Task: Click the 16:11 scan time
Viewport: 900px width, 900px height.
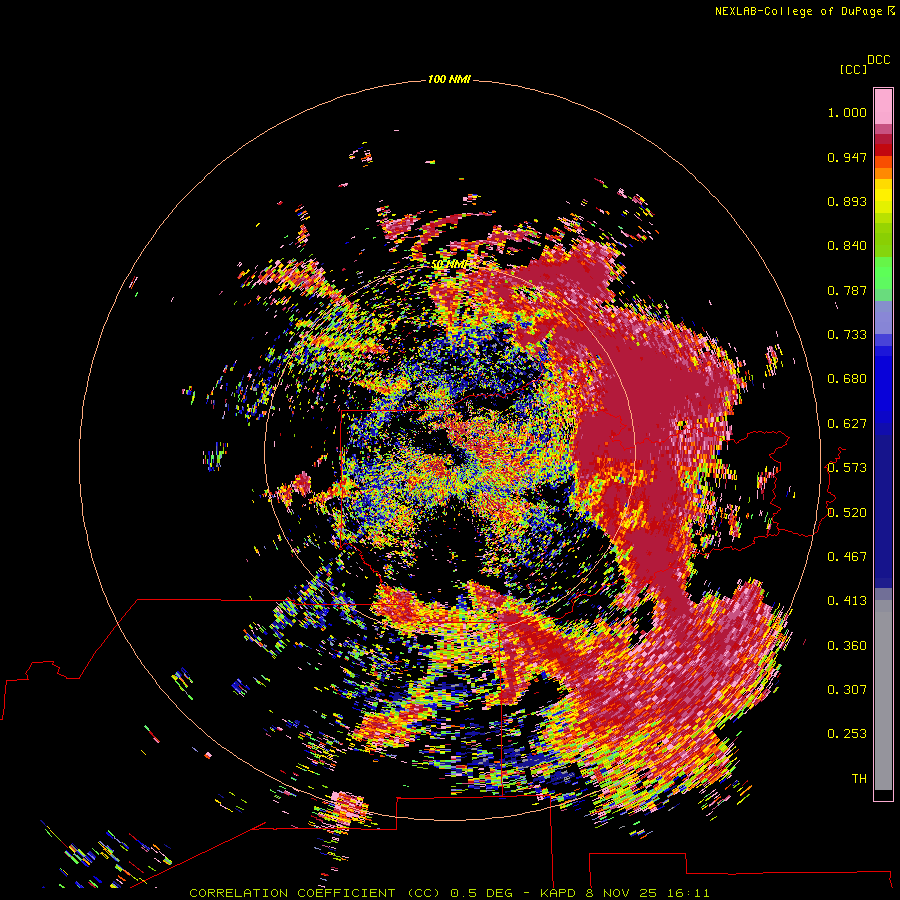Action: [689, 893]
